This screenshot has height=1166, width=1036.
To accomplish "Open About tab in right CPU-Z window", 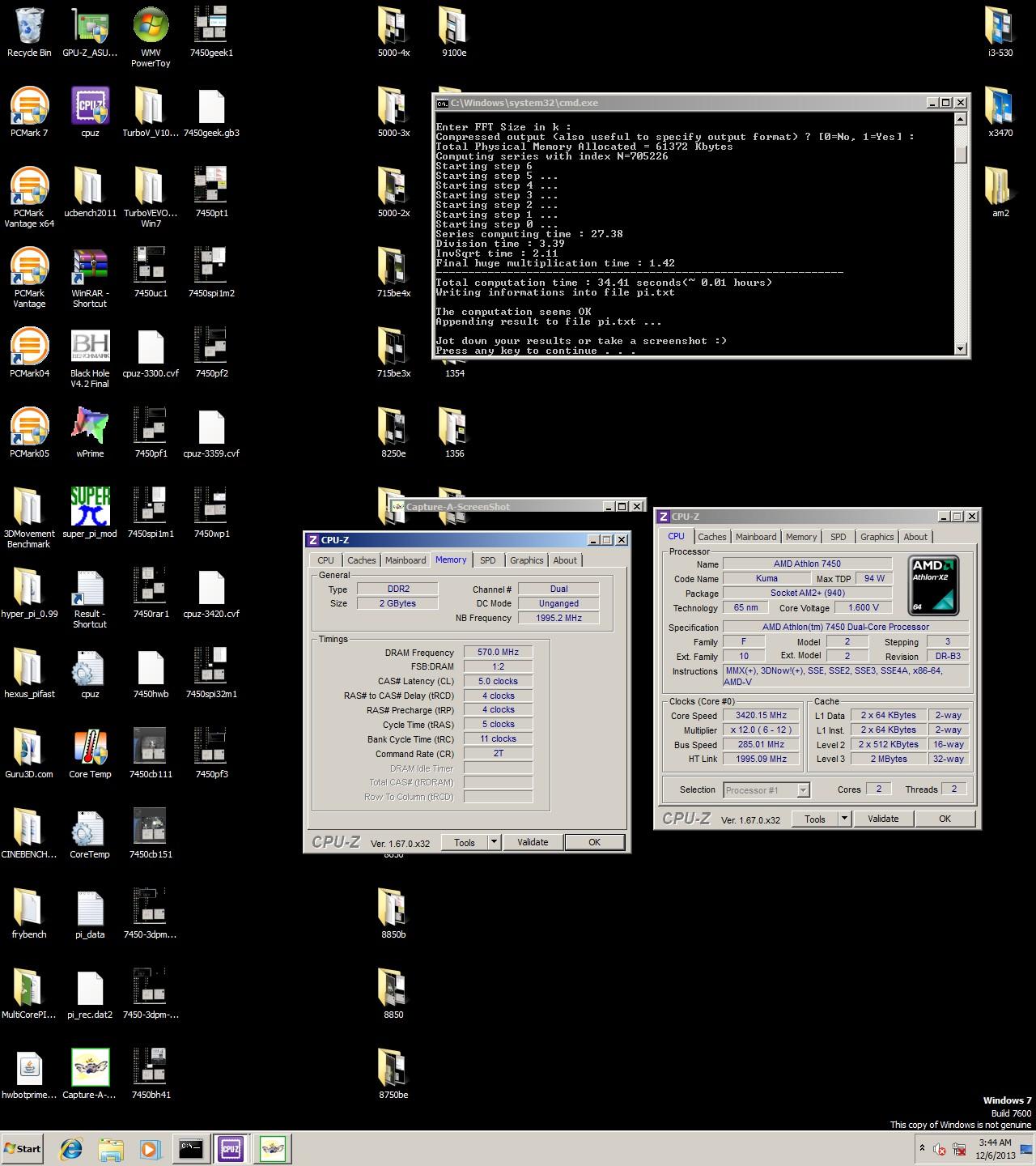I will [915, 537].
